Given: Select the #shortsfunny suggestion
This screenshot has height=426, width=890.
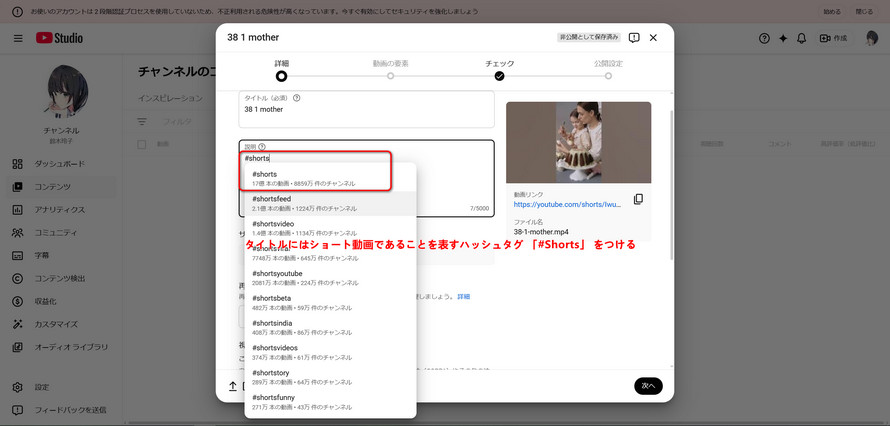Looking at the screenshot, I should 330,402.
